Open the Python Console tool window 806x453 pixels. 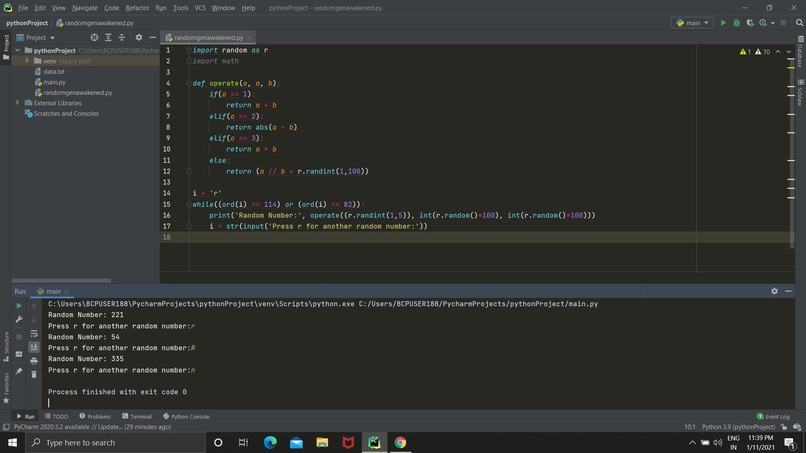(x=186, y=416)
